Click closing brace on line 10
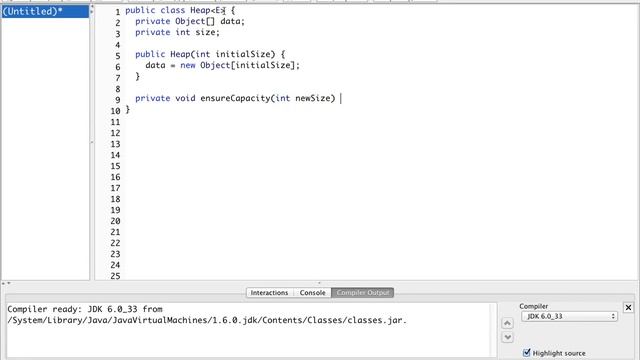Viewport: 640px width, 360px height. click(128, 109)
